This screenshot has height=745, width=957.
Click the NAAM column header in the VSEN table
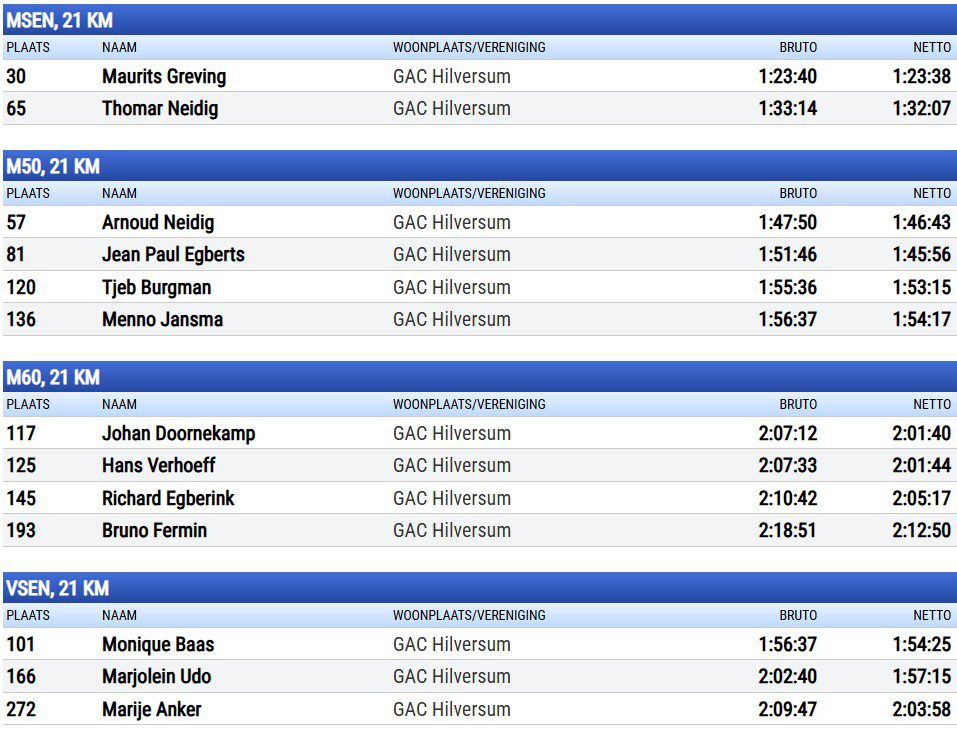[x=119, y=615]
